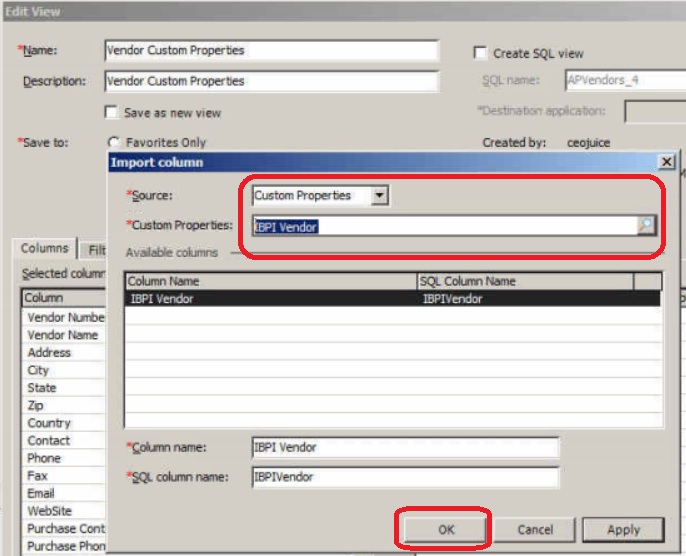686x556 pixels.
Task: Select Vendor Name in selected columns list
Action: pyautogui.click(x=64, y=335)
